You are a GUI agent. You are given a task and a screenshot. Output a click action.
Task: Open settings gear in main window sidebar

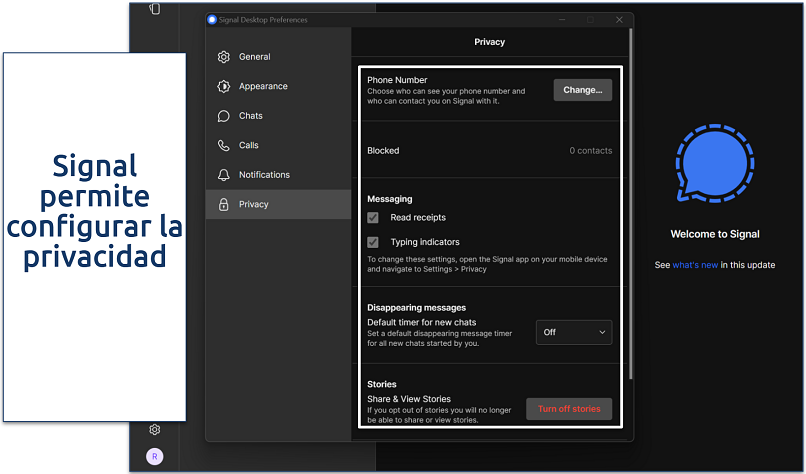tap(155, 430)
